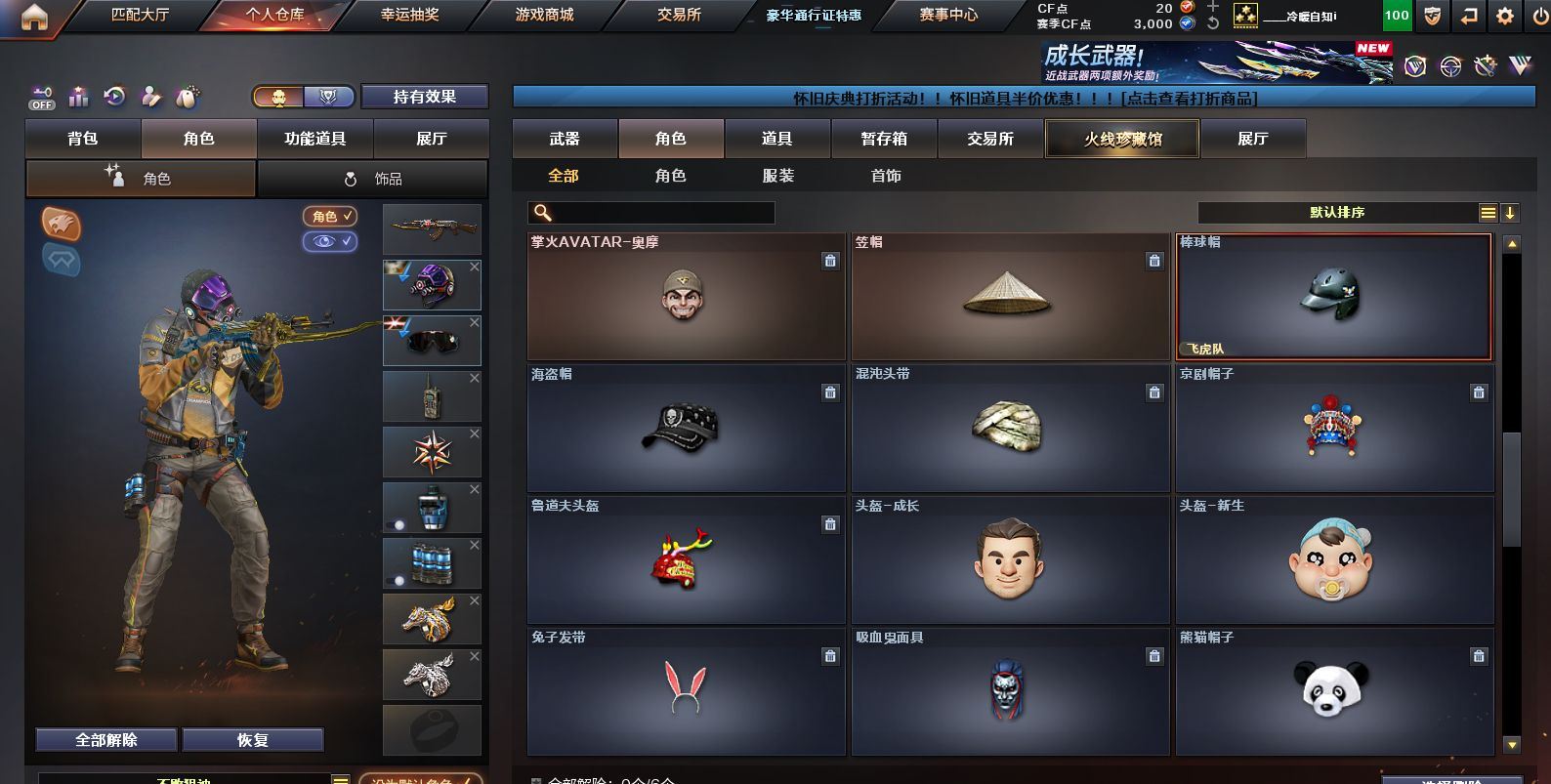
Task: Toggle the OFF key switch icon
Action: tap(42, 98)
